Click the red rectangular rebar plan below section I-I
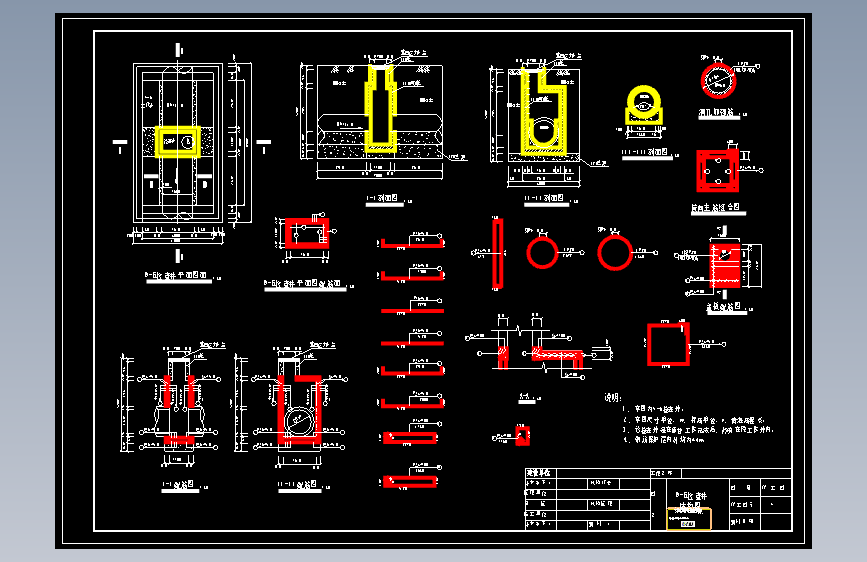 [307, 233]
